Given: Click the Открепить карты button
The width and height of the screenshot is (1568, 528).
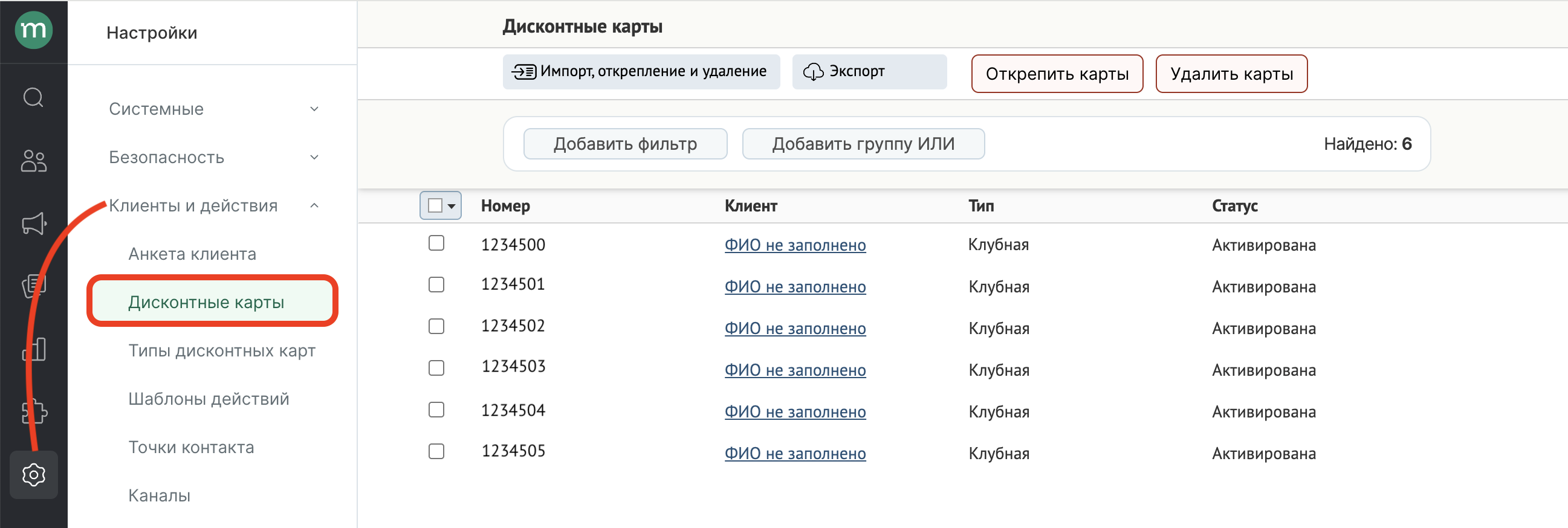Looking at the screenshot, I should [1057, 74].
